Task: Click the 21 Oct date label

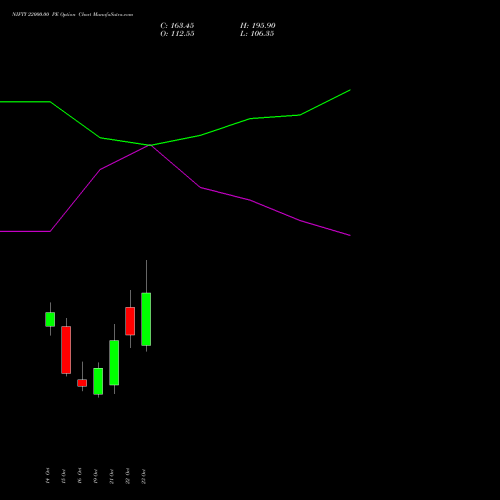Action: 112,476
